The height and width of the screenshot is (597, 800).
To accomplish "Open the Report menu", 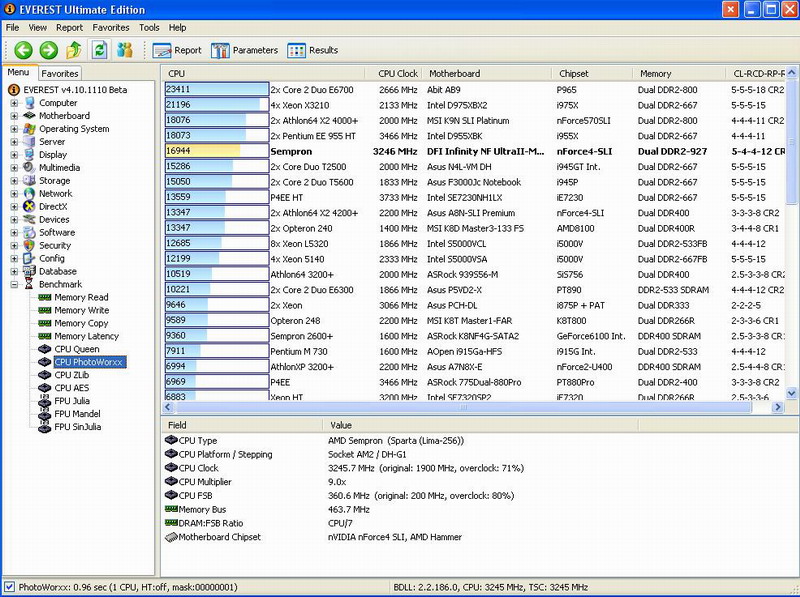I will 69,28.
